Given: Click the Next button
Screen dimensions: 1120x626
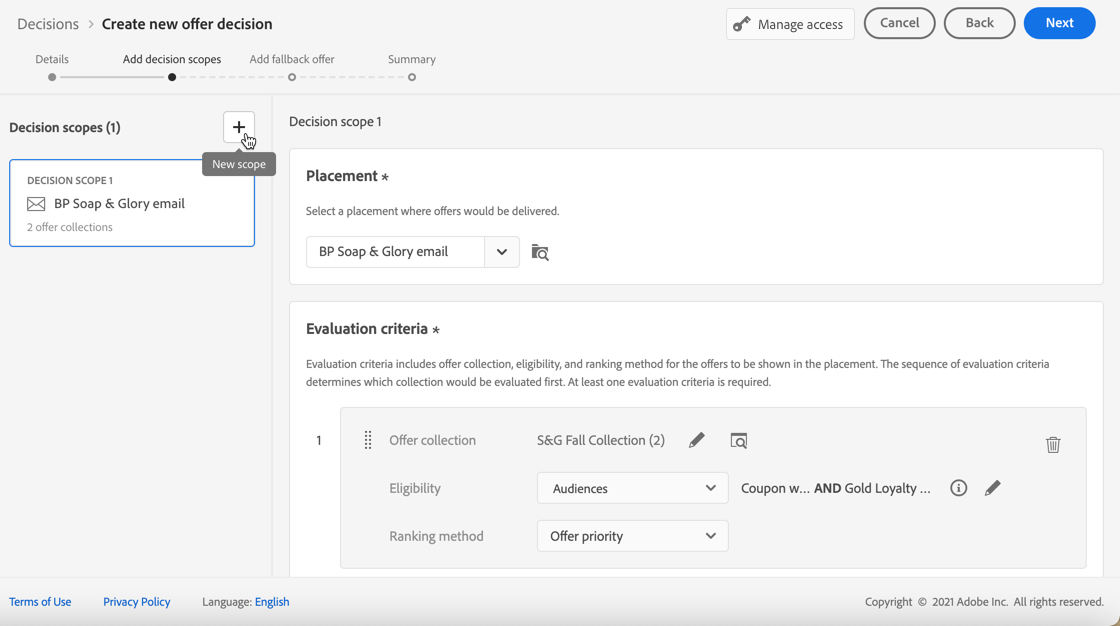Looking at the screenshot, I should click(x=1059, y=23).
